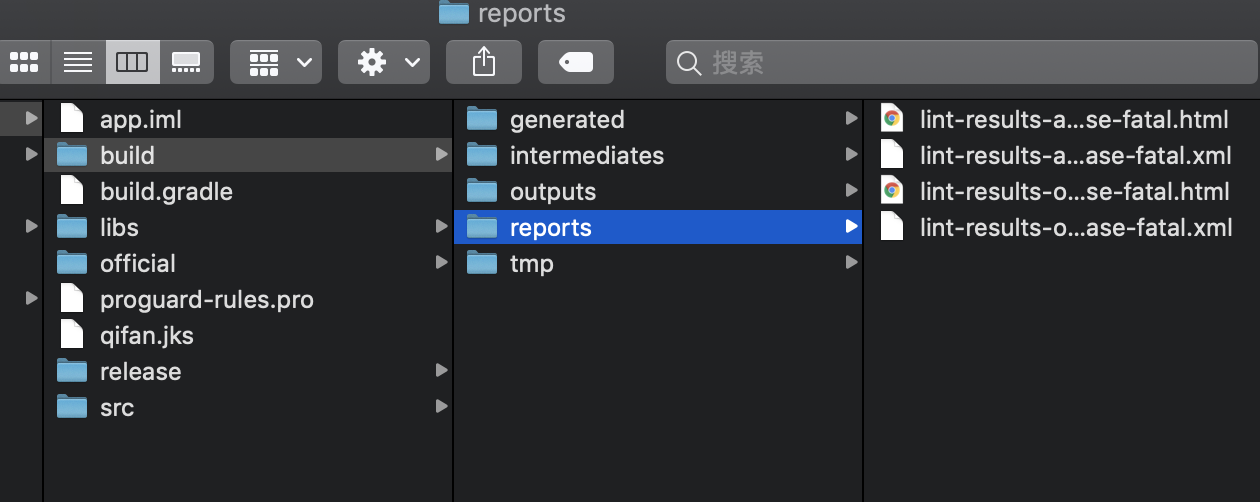Switch to icon view mode
This screenshot has height=502, width=1260.
point(24,62)
